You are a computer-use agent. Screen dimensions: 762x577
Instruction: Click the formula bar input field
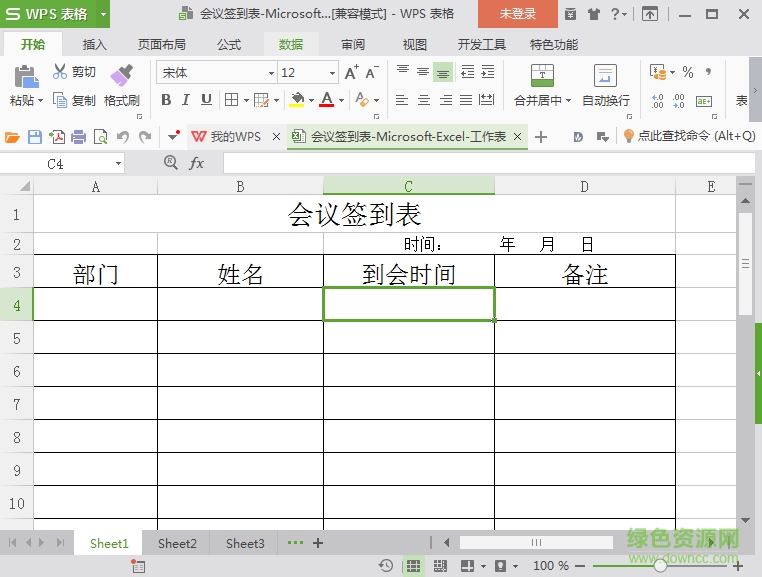click(480, 163)
